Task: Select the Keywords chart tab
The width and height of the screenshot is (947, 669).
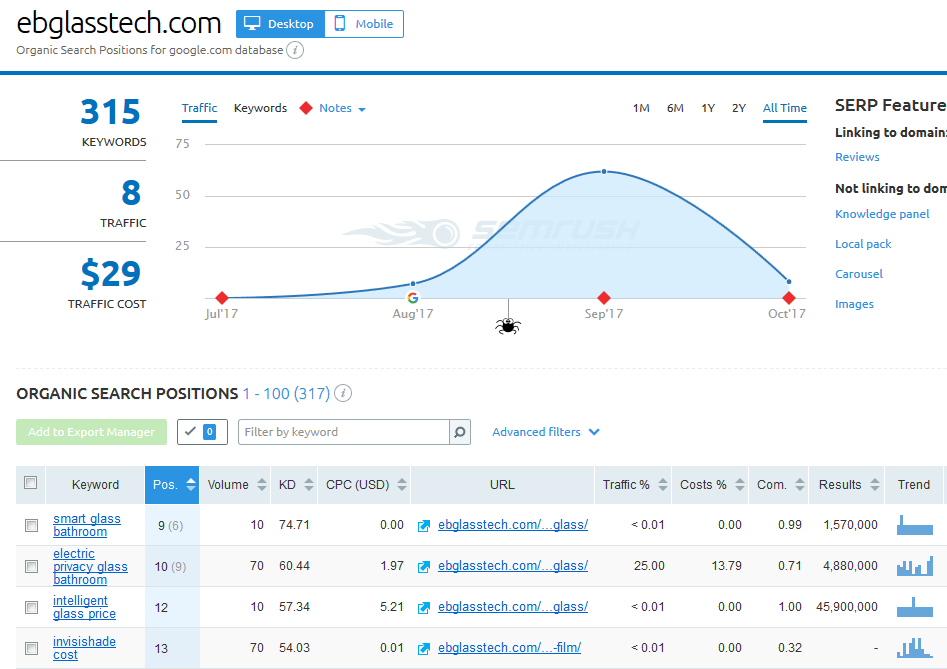Action: [260, 108]
